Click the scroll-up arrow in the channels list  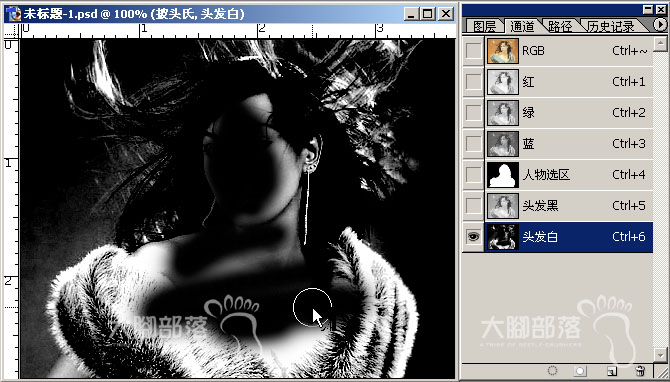point(661,43)
